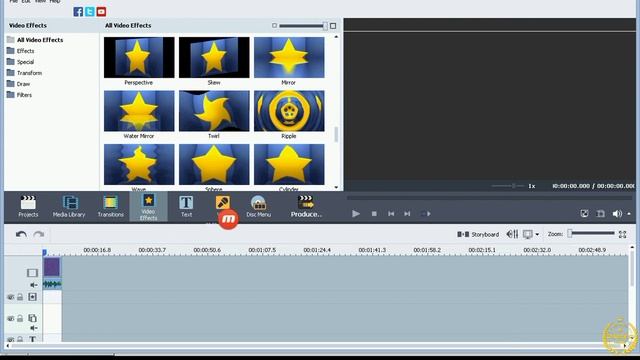This screenshot has width=640, height=360.
Task: Toggle visibility of the video overlay track
Action: coord(11,318)
